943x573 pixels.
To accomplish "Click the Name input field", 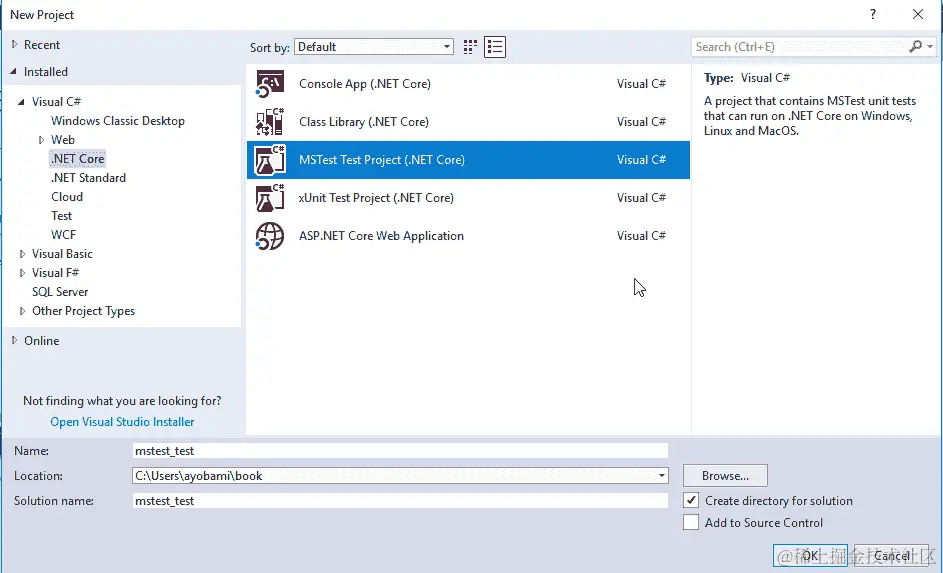I will [x=400, y=450].
